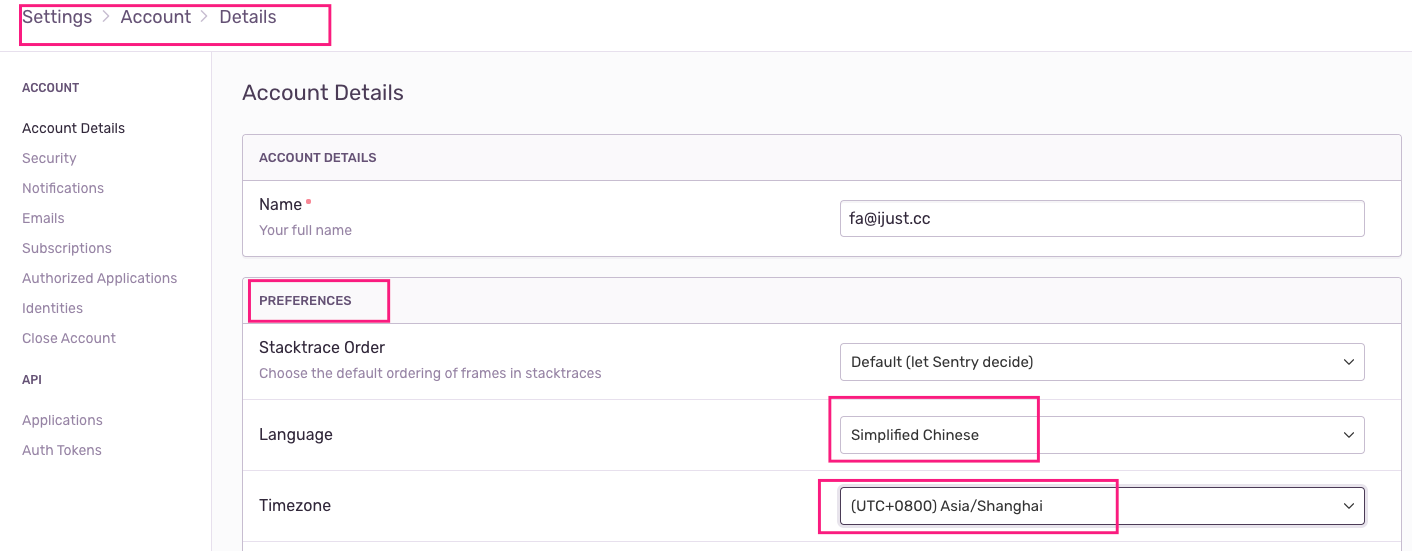Screen dimensions: 1412x551
Task: Go to Notifications settings
Action: [x=63, y=188]
